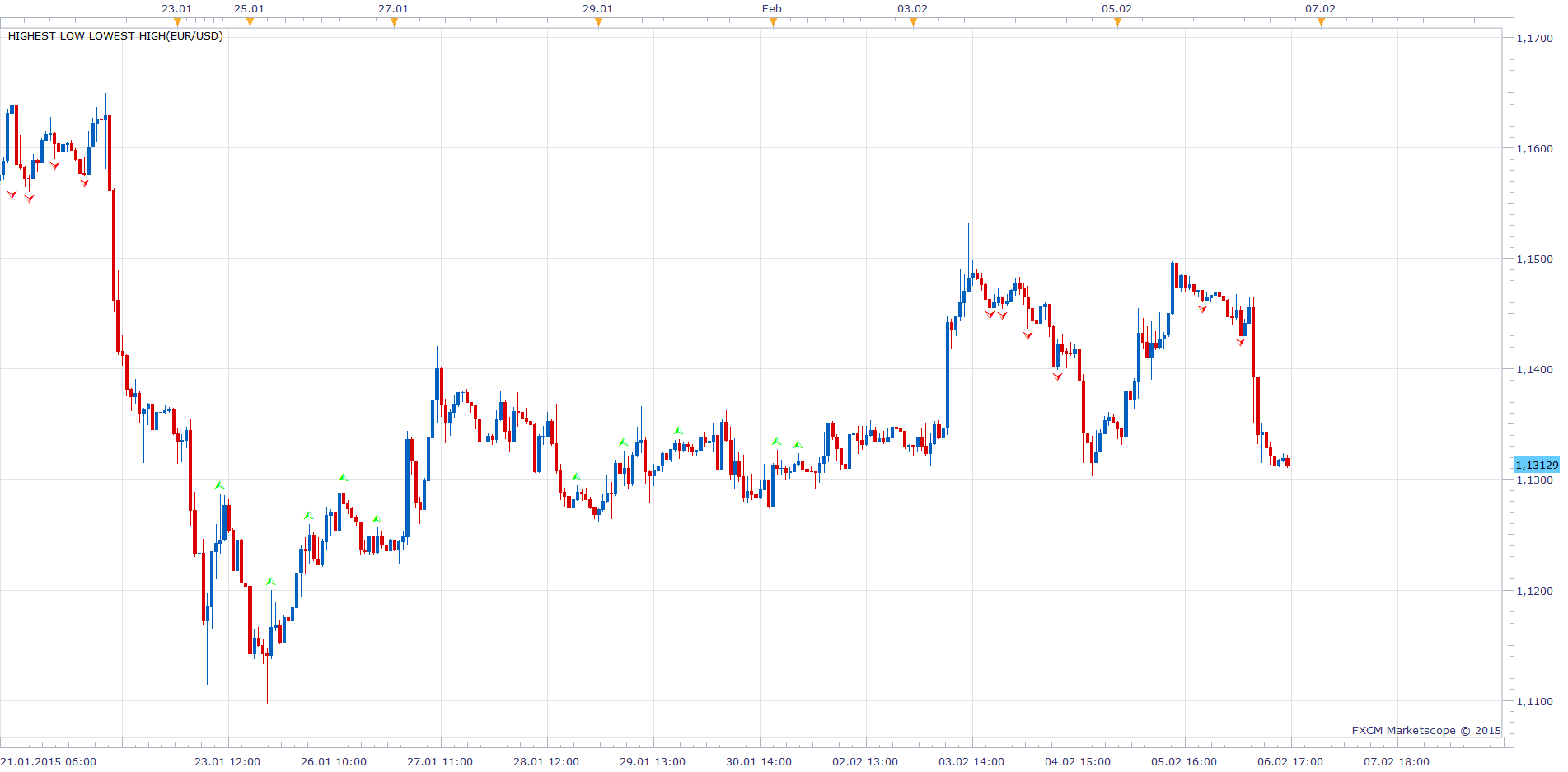1568x772 pixels.
Task: Click the 1,1500 price axis label
Action: [1534, 259]
